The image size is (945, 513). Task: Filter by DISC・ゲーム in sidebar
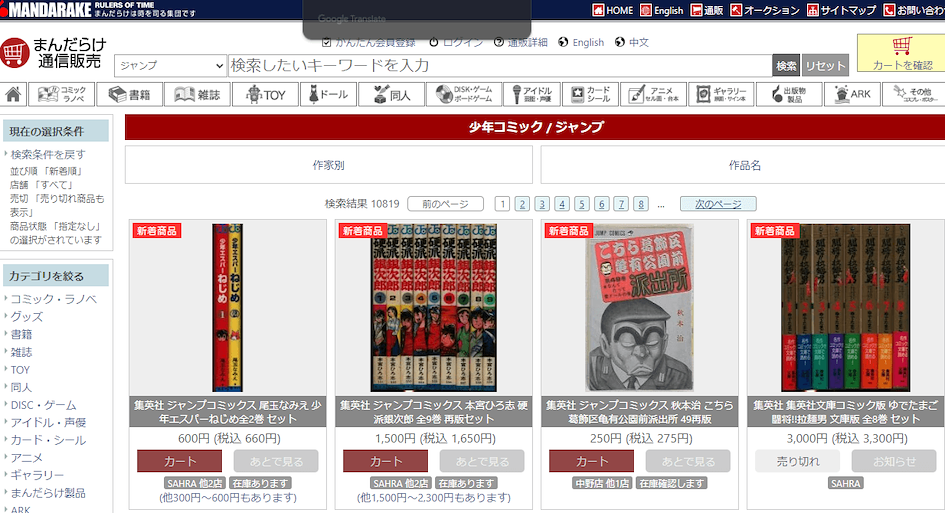click(x=43, y=405)
